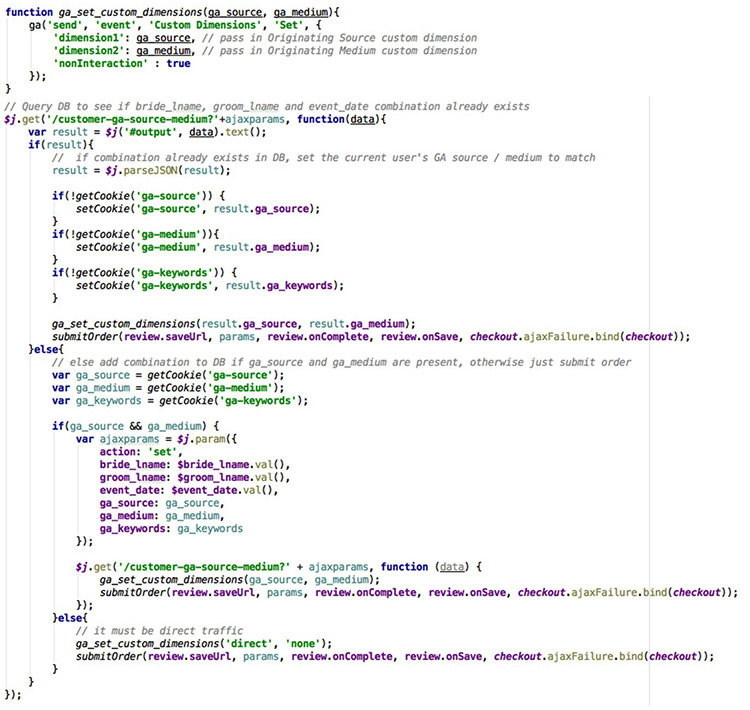Click the if(result){ statement
The width and height of the screenshot is (750, 710).
(61, 144)
